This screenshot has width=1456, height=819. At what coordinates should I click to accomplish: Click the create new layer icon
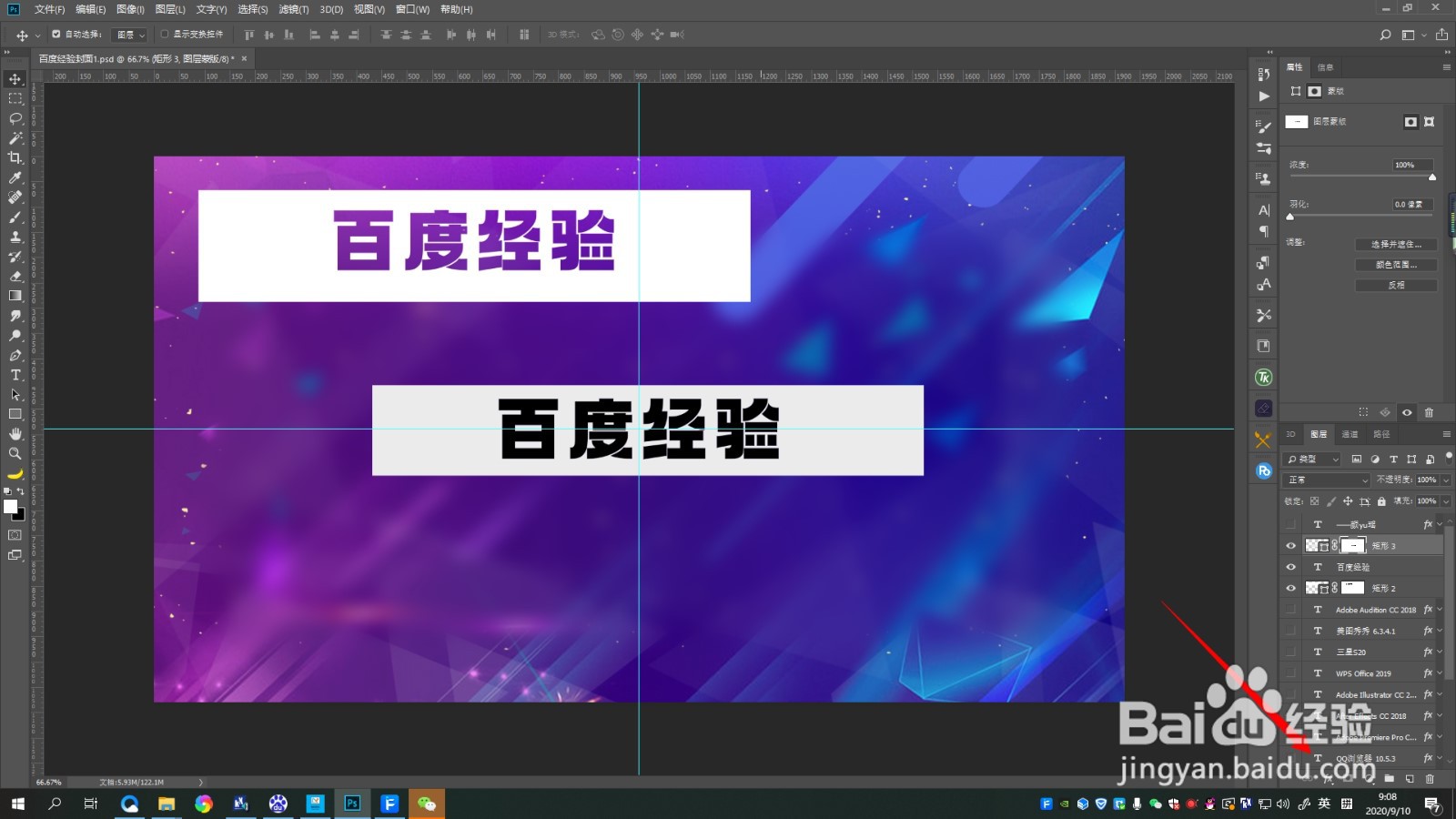[1410, 778]
